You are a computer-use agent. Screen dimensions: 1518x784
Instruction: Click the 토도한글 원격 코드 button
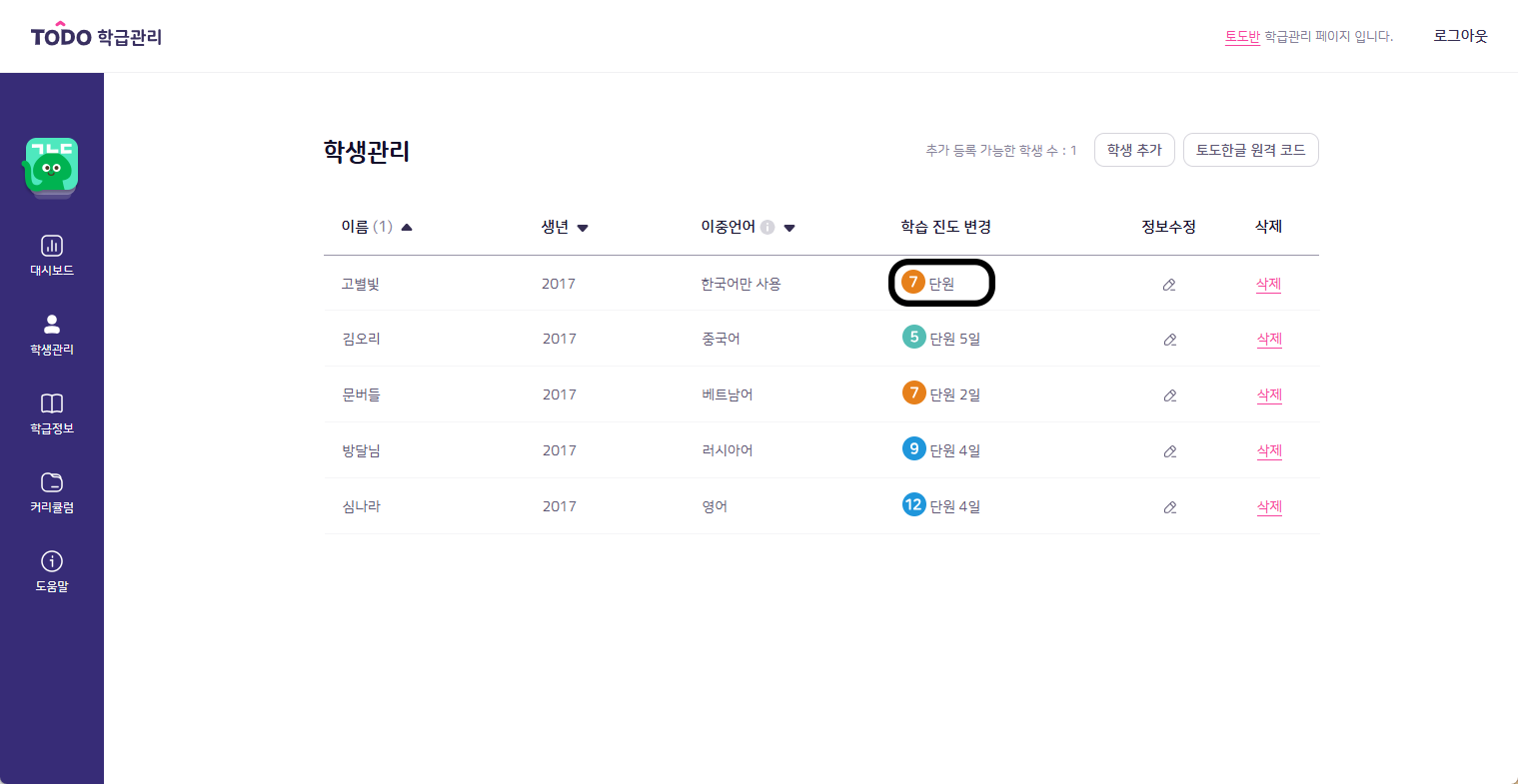pyautogui.click(x=1251, y=150)
